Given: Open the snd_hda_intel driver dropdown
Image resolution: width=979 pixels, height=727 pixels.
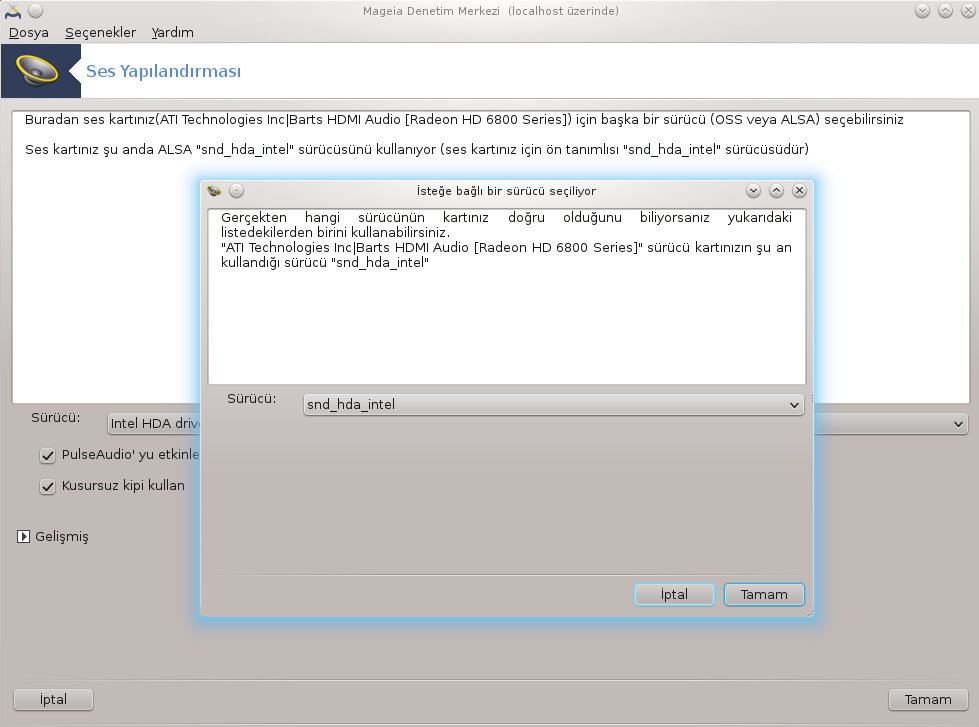Looking at the screenshot, I should (x=553, y=405).
